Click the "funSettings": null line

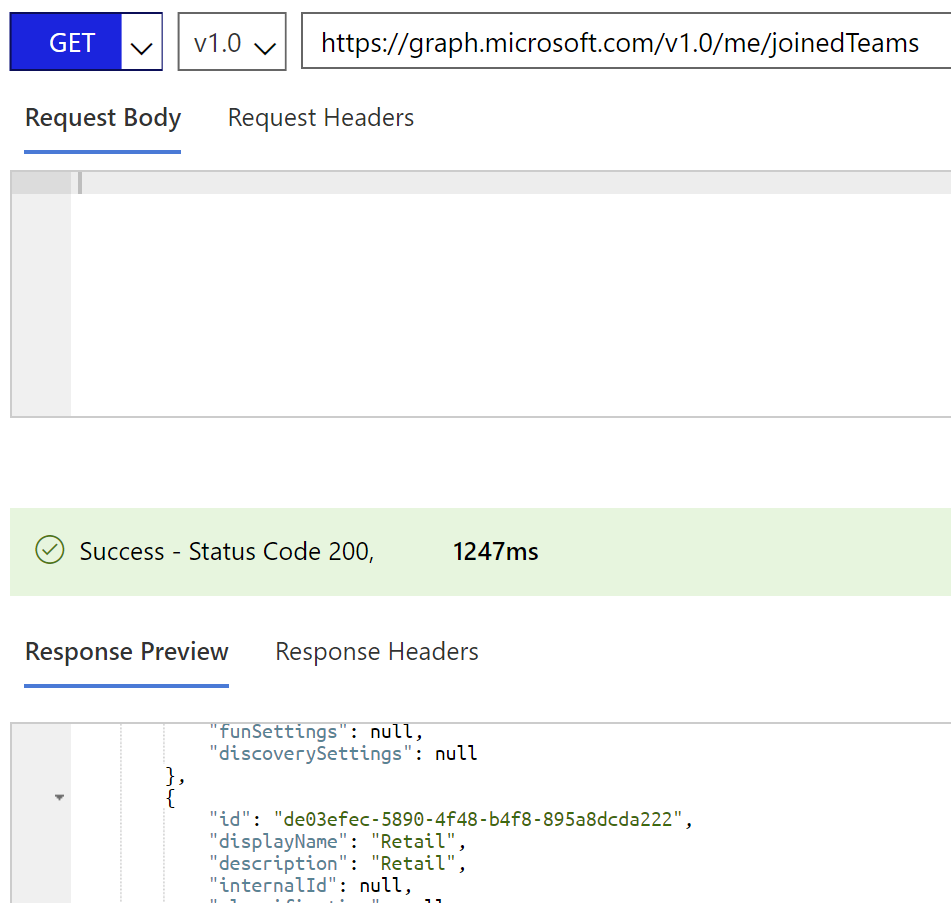pyautogui.click(x=316, y=731)
